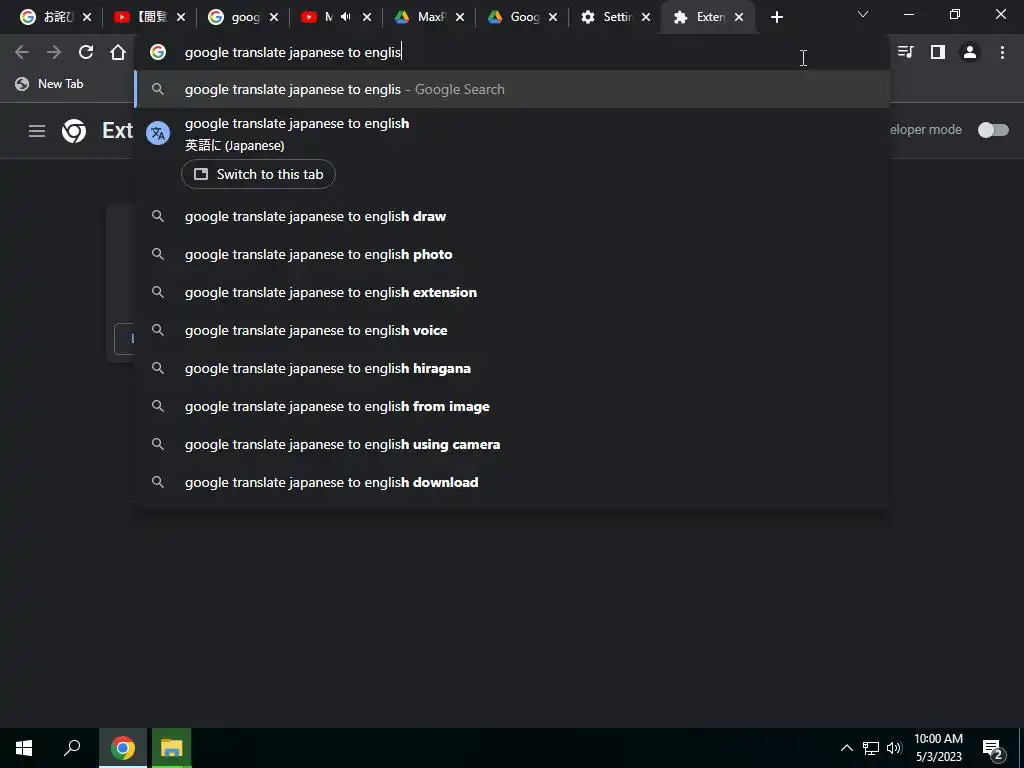Viewport: 1024px width, 768px height.
Task: Open File Explorer from the taskbar
Action: 172,748
